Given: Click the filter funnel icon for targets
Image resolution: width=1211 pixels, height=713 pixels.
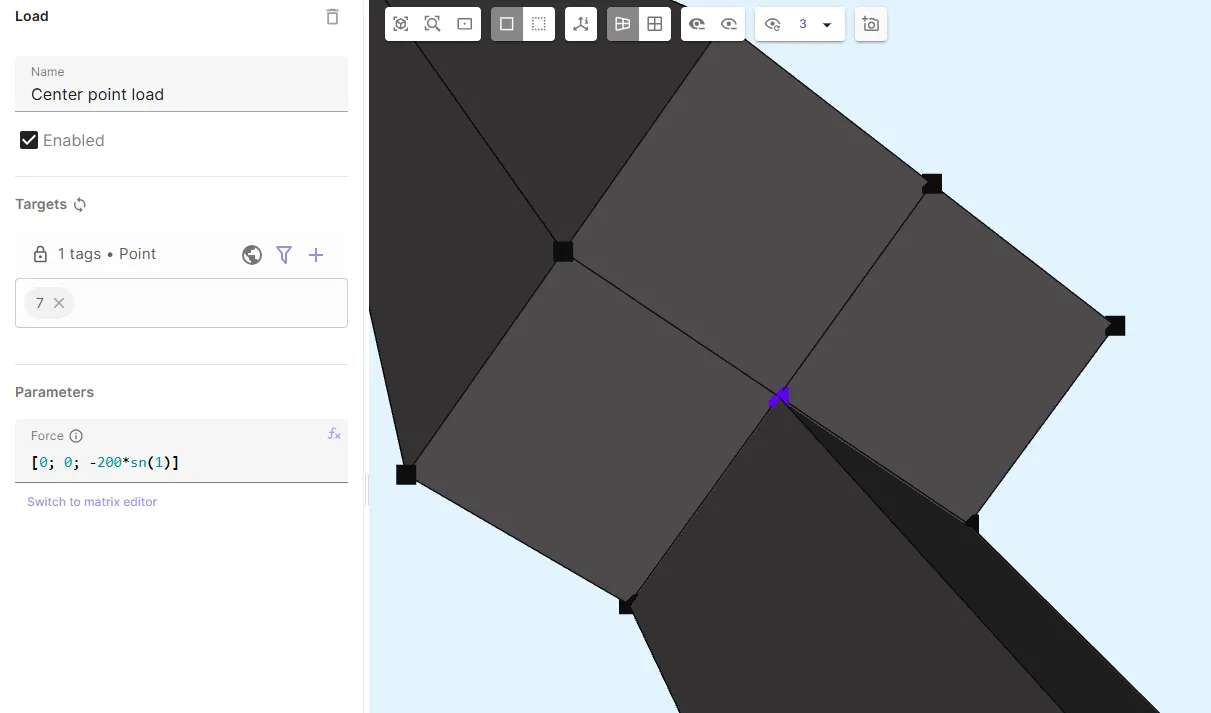Looking at the screenshot, I should (x=284, y=255).
